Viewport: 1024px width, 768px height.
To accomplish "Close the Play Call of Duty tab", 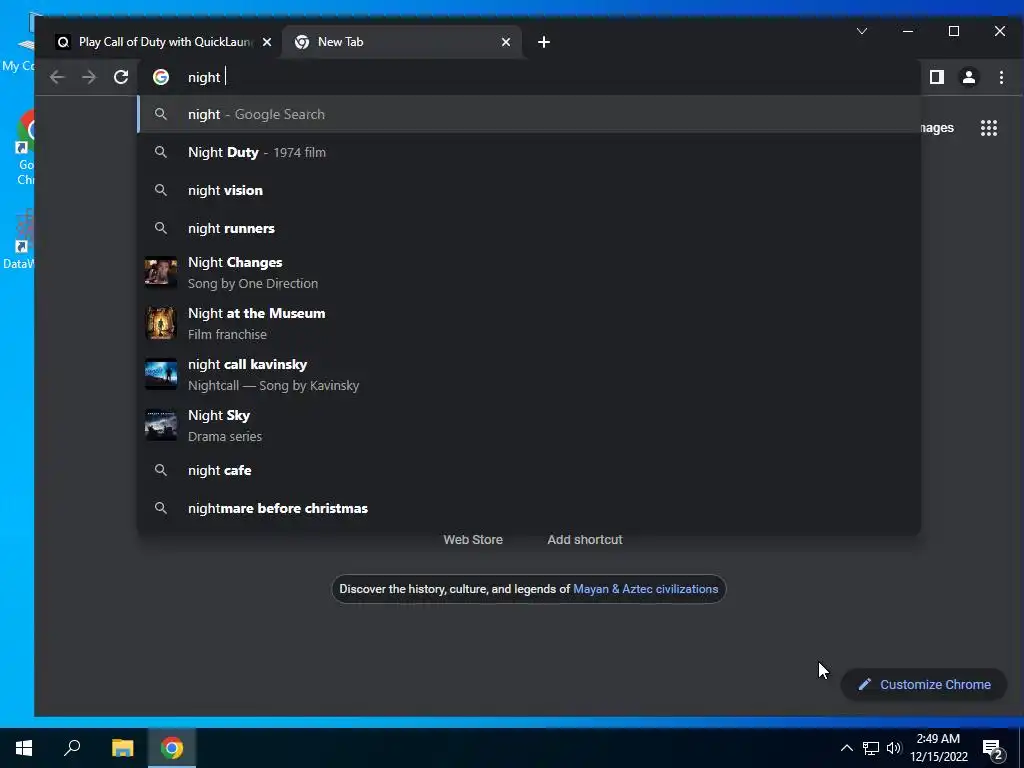I will click(266, 42).
